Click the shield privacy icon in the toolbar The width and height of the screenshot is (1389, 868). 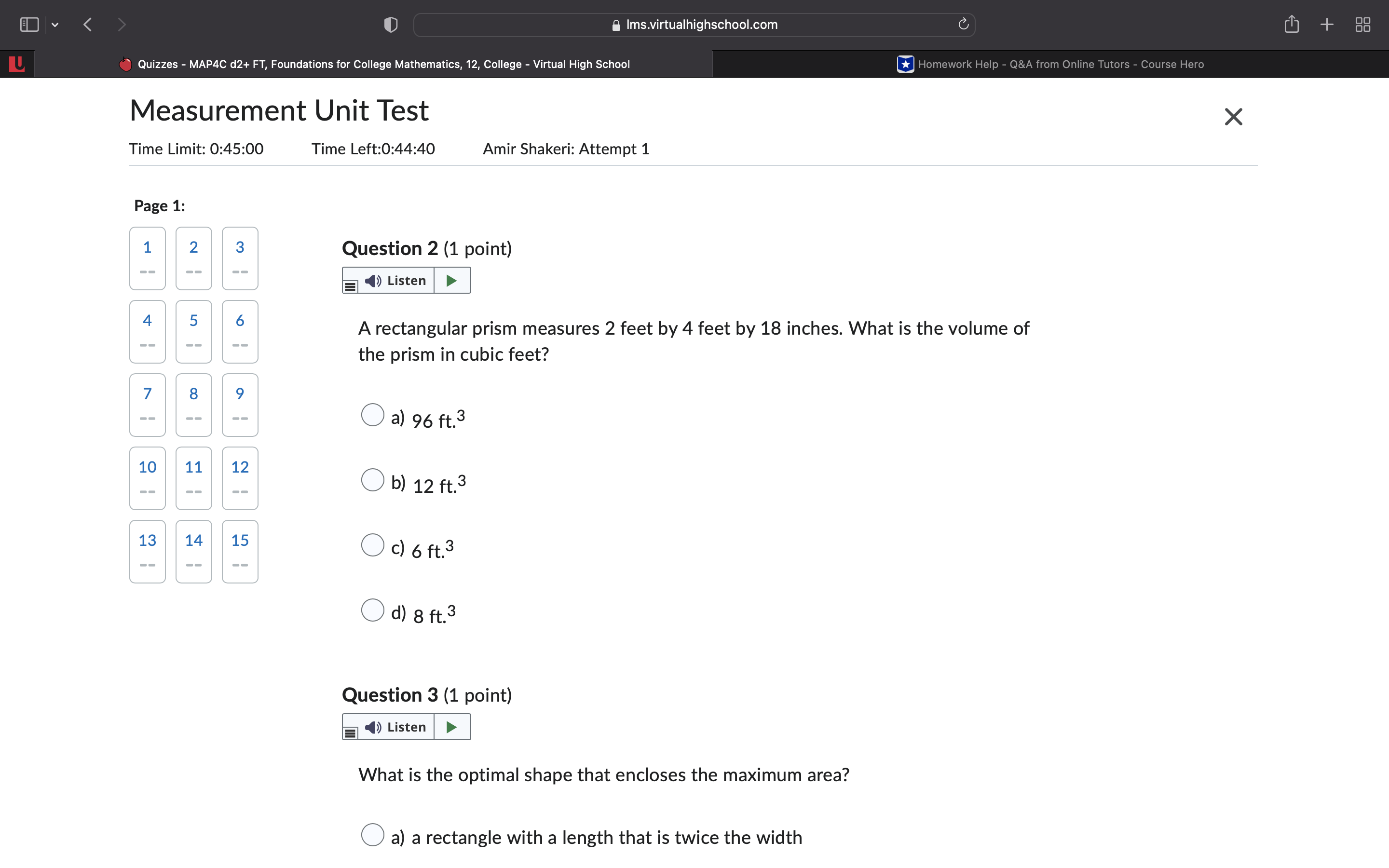point(390,24)
